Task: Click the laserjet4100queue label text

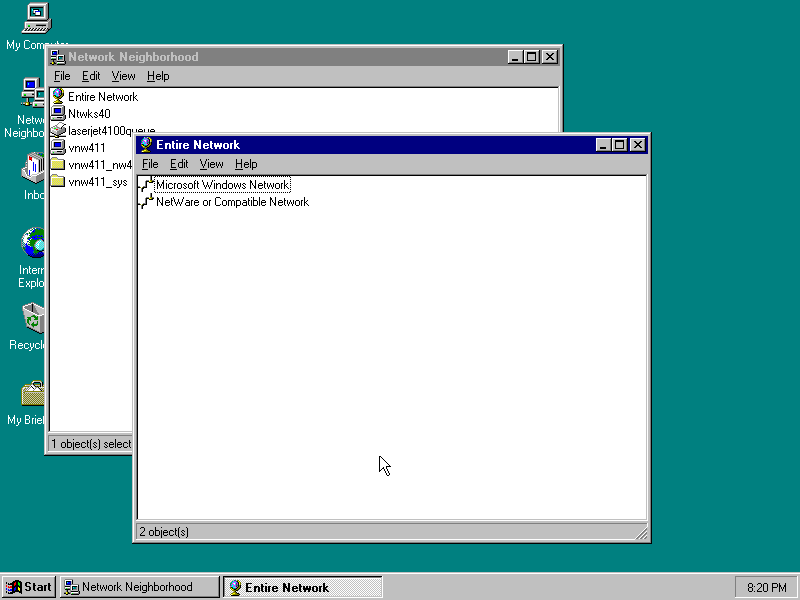Action: pos(112,131)
